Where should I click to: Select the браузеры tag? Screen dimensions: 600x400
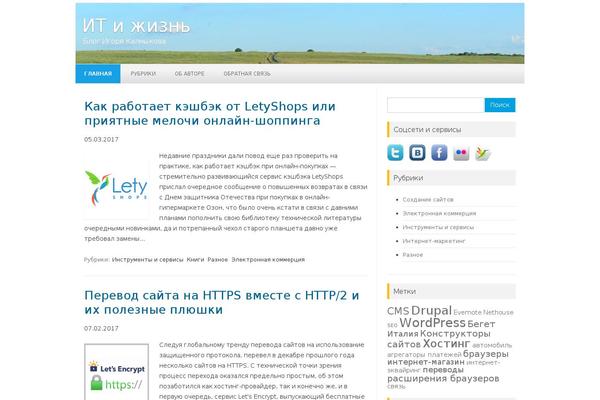point(486,354)
